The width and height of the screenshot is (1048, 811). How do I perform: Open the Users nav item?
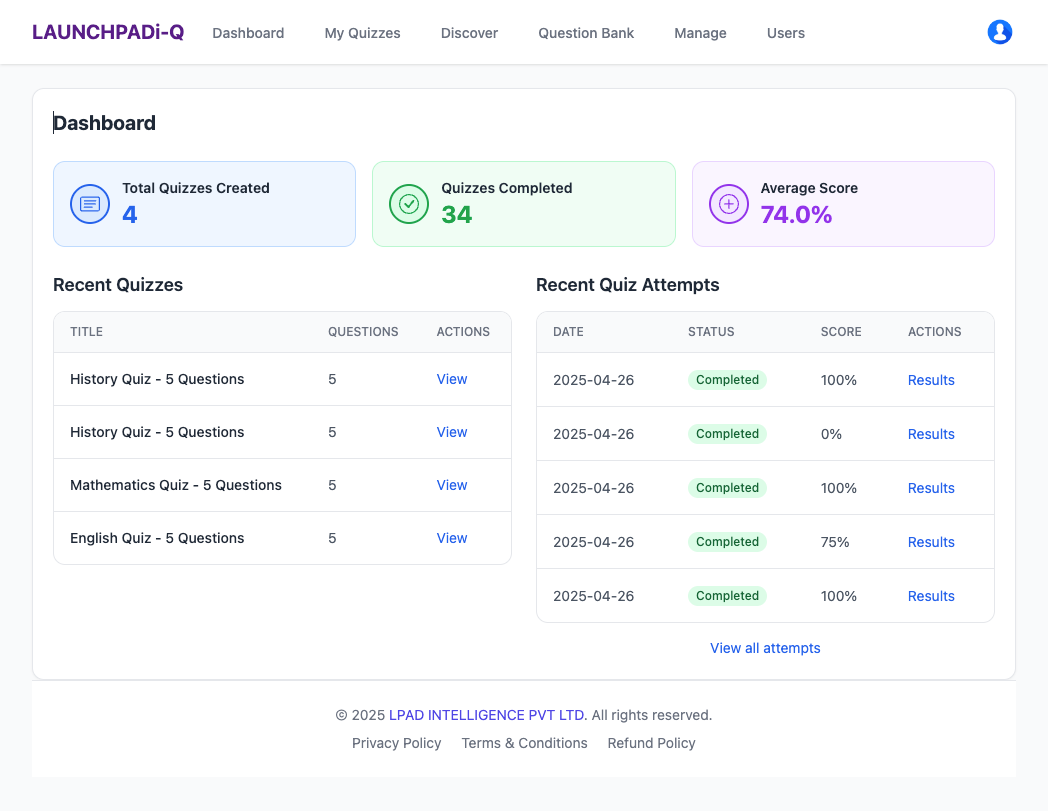pos(785,33)
